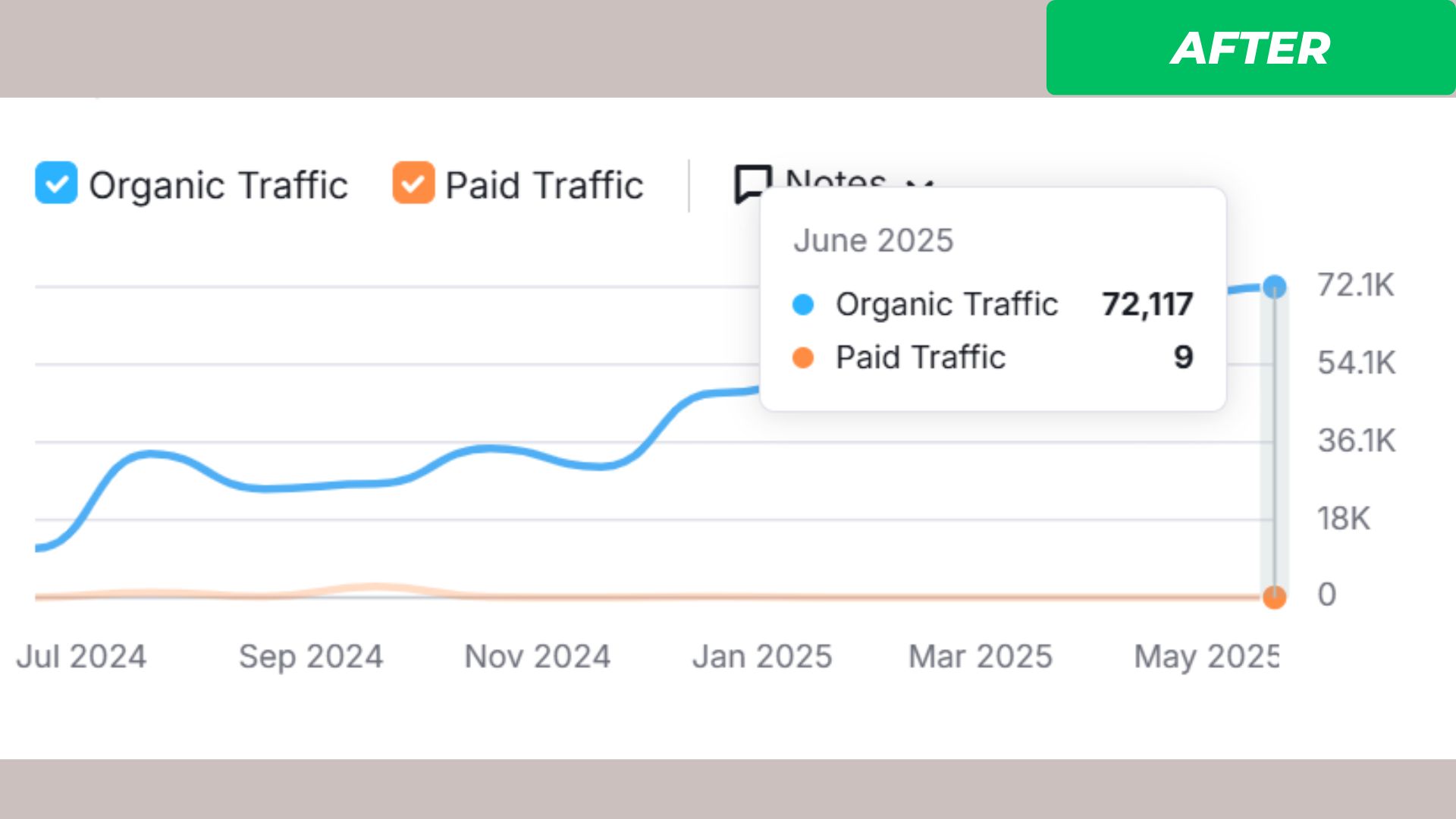The height and width of the screenshot is (819, 1456).
Task: Click the orange dot in tooltip
Action: (803, 357)
